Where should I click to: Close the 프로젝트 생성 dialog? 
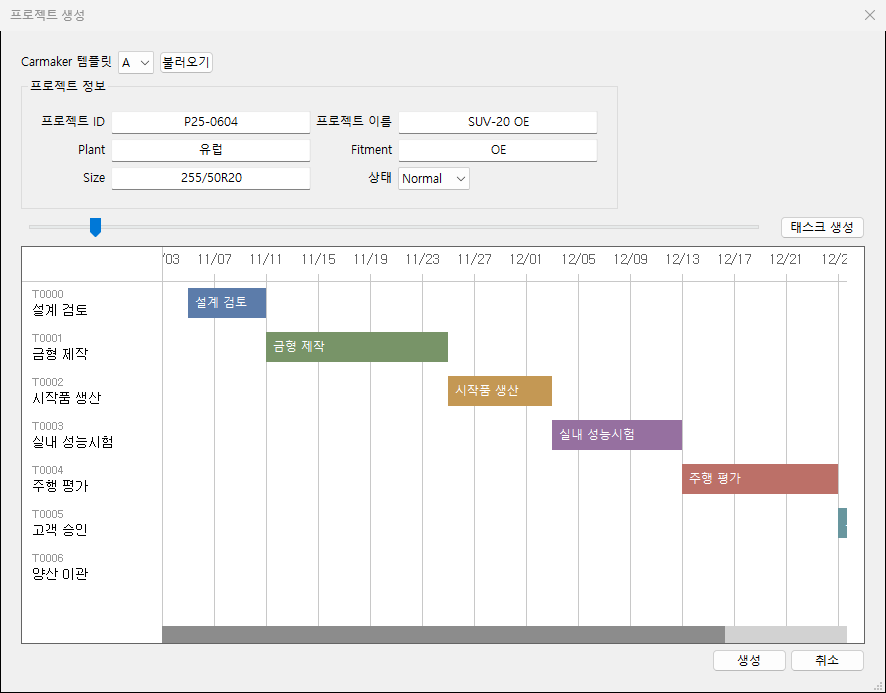point(870,15)
